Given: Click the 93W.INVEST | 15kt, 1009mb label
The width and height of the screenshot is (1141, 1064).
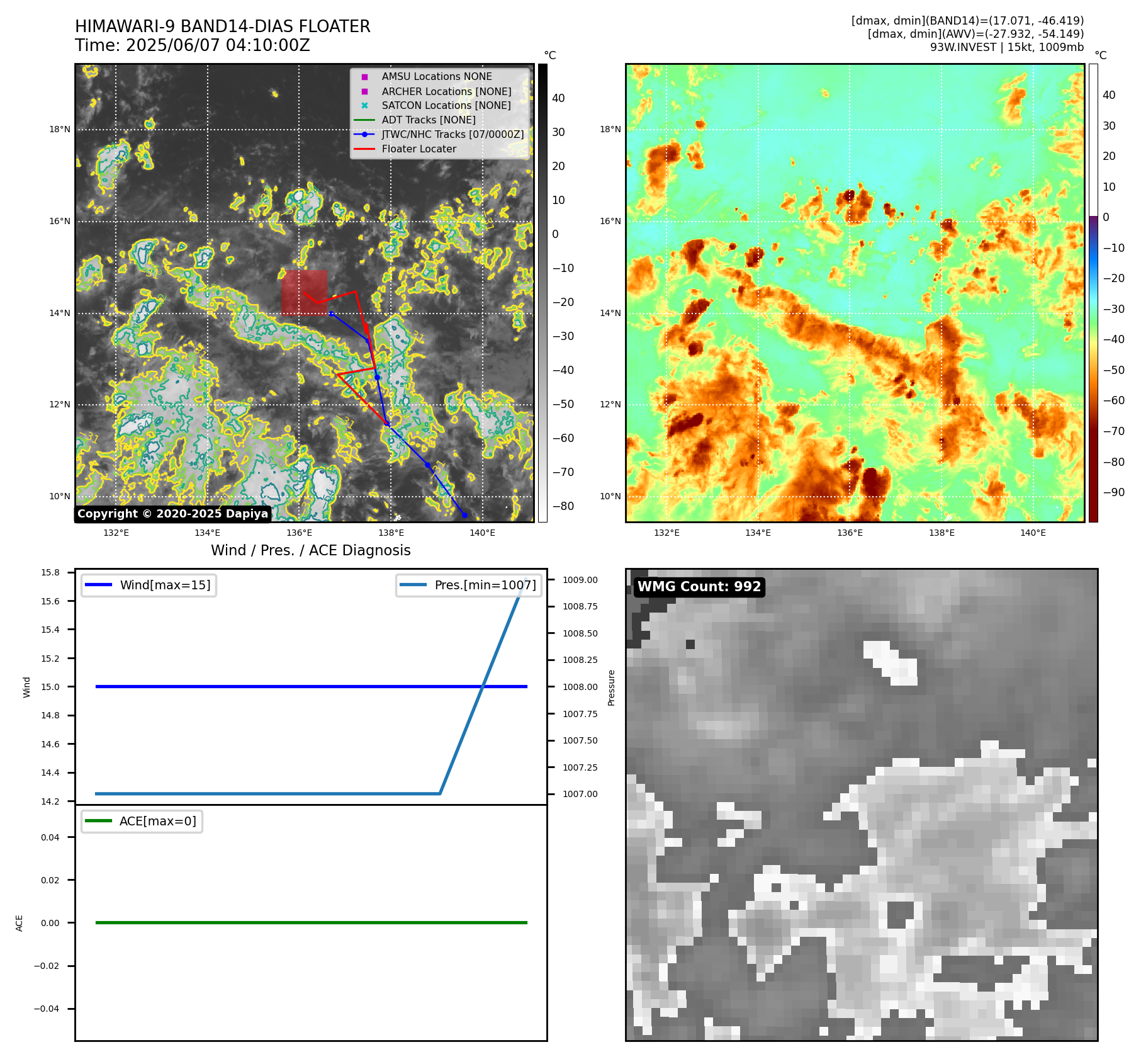Looking at the screenshot, I should pos(1007,47).
